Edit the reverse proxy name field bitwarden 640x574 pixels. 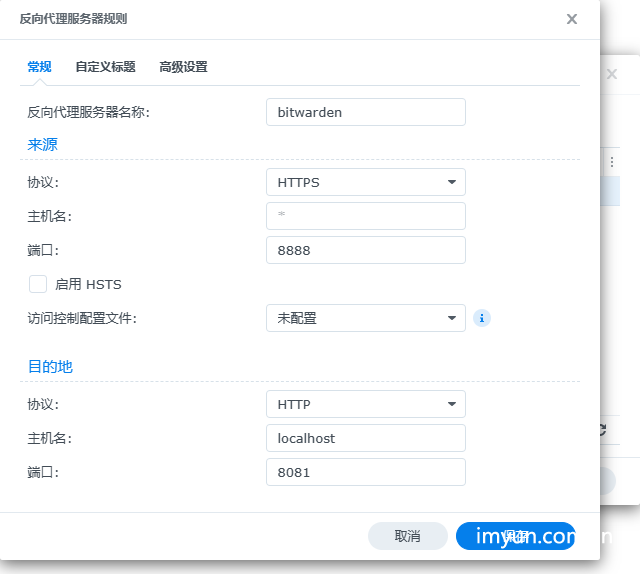[x=366, y=112]
